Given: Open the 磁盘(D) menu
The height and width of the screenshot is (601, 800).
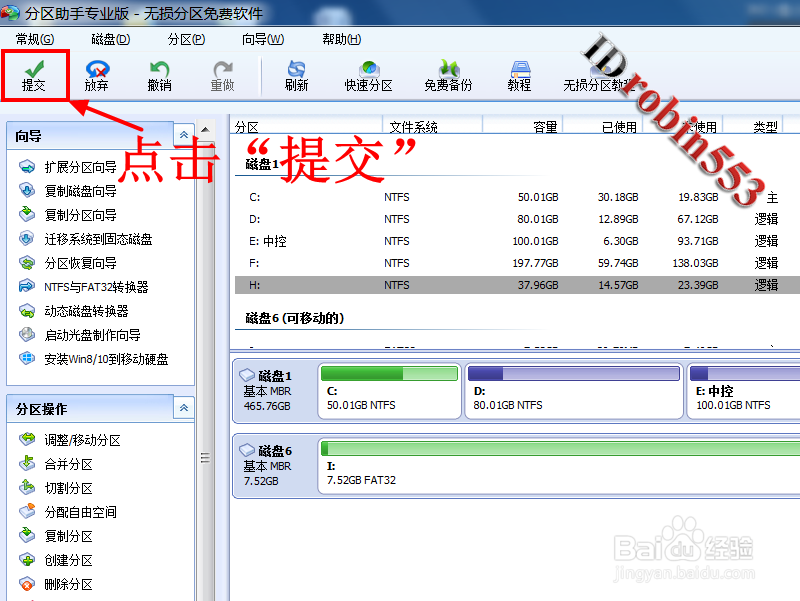Looking at the screenshot, I should point(111,39).
